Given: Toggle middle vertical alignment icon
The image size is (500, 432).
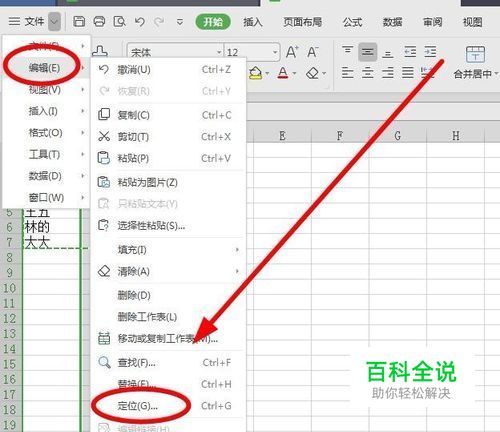Looking at the screenshot, I should tap(367, 52).
